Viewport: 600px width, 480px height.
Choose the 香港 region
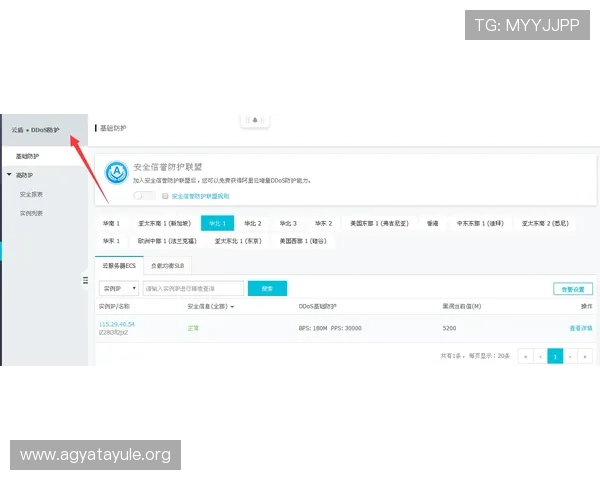432,223
